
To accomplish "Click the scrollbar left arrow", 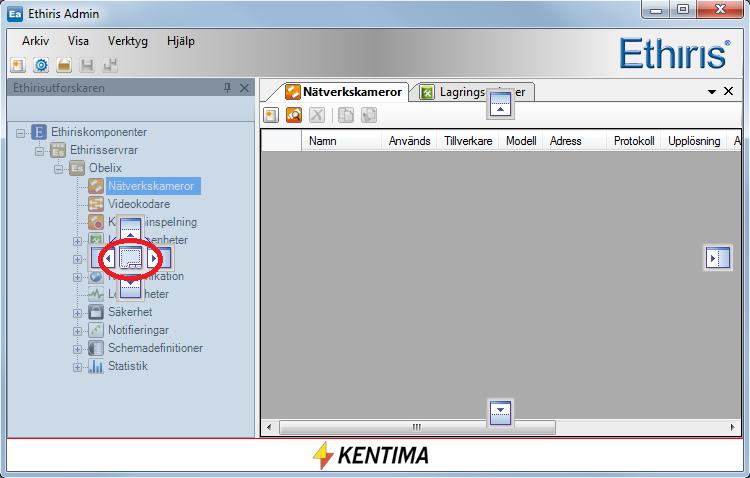I will tap(269, 427).
